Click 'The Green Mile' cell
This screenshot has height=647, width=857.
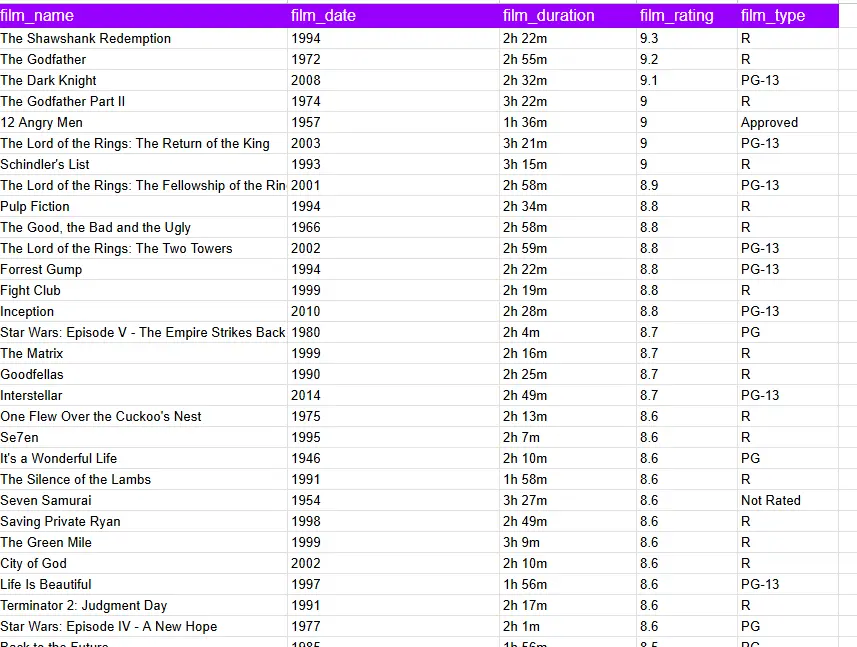click(x=143, y=542)
